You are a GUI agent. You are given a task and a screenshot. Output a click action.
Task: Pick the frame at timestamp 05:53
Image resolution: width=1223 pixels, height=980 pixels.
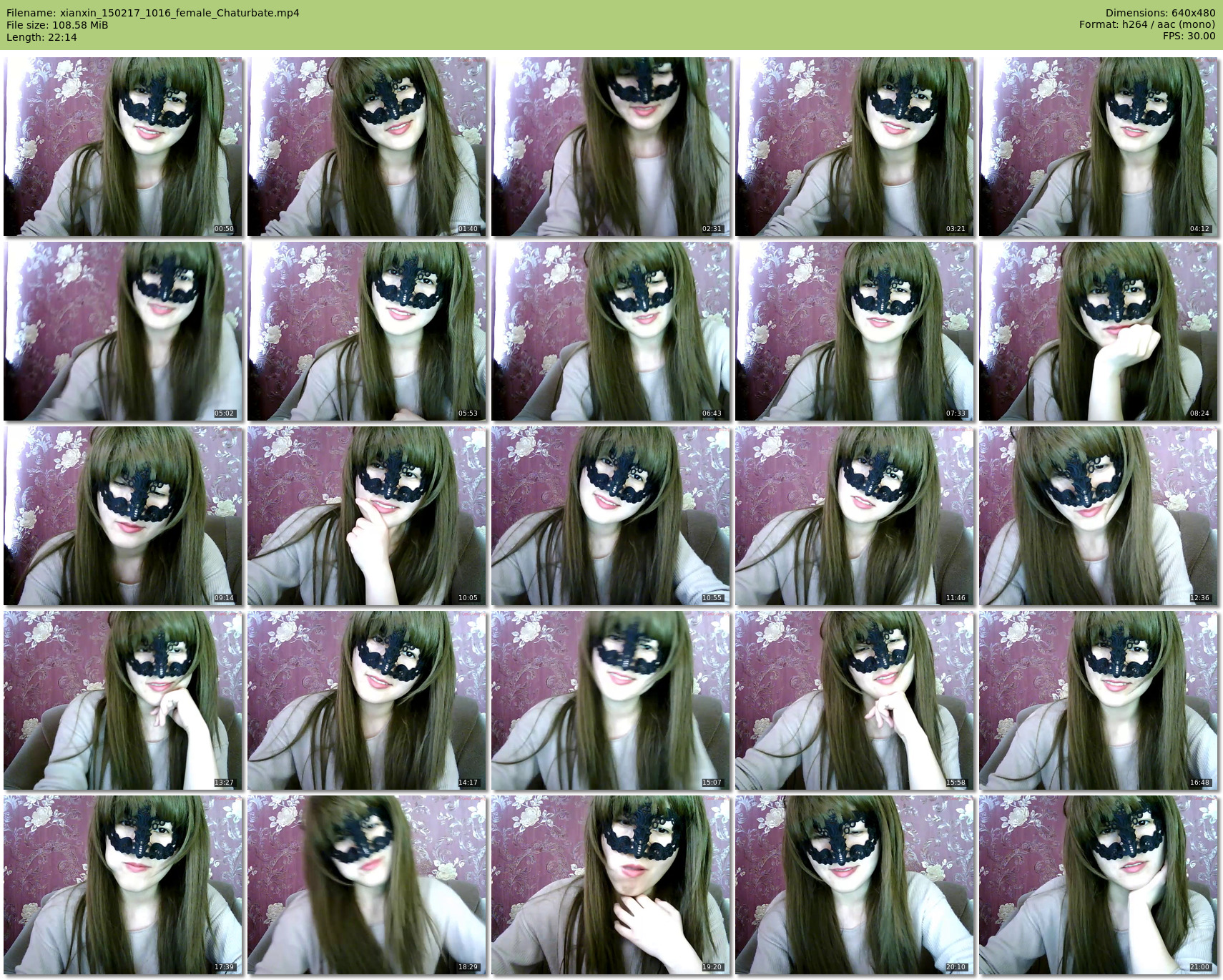(x=367, y=331)
